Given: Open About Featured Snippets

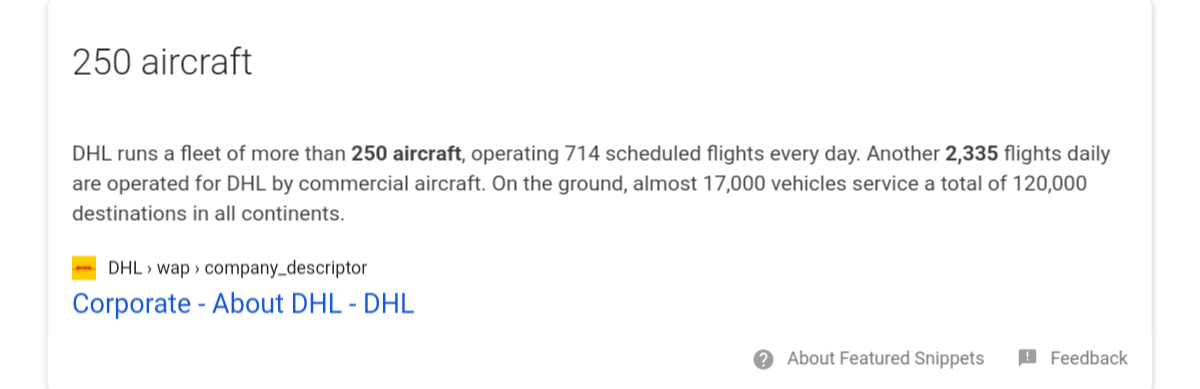Looking at the screenshot, I should tap(885, 358).
